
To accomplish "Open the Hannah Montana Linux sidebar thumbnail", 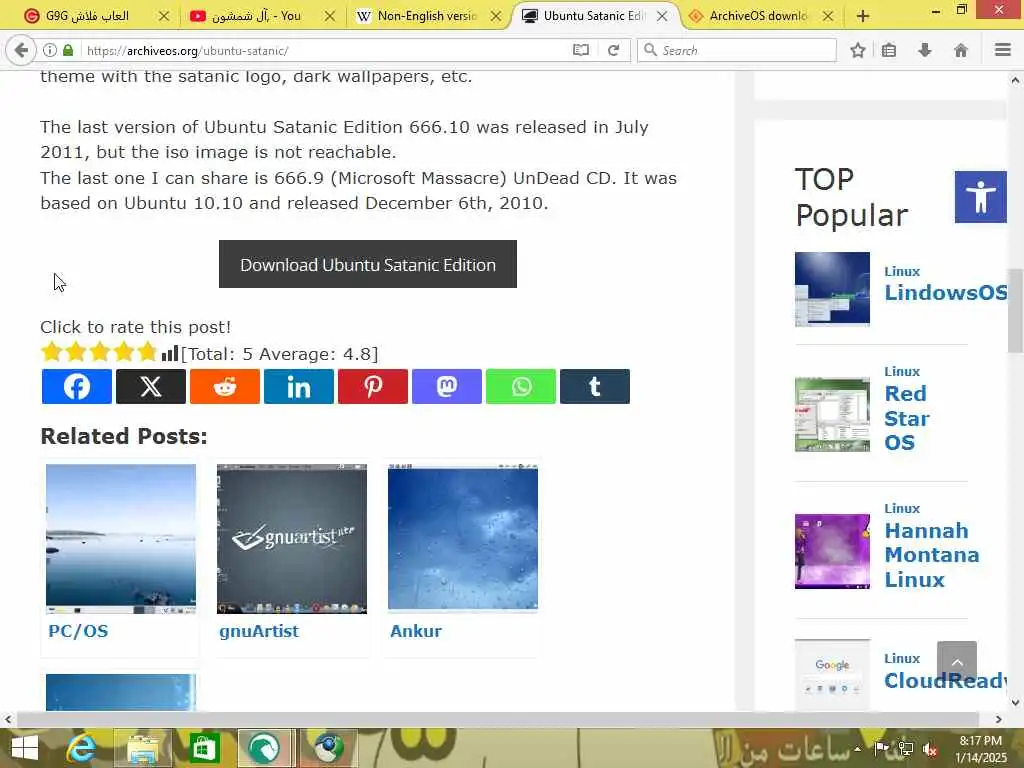I will coord(832,551).
